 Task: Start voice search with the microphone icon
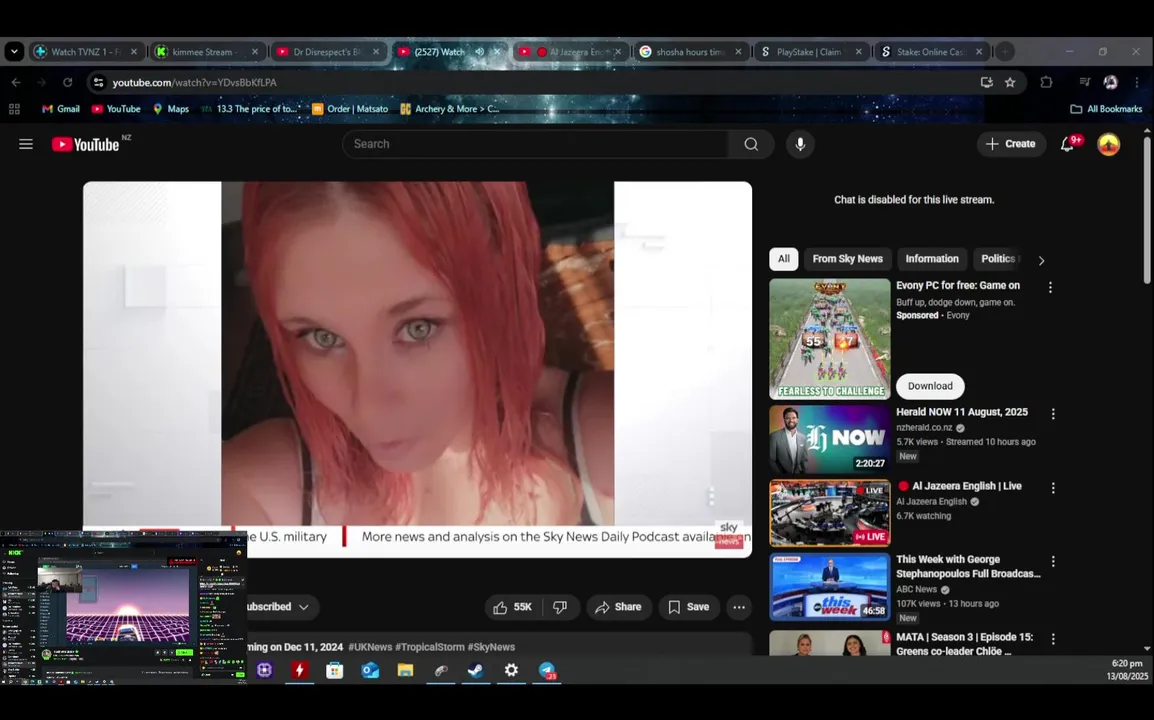point(800,144)
